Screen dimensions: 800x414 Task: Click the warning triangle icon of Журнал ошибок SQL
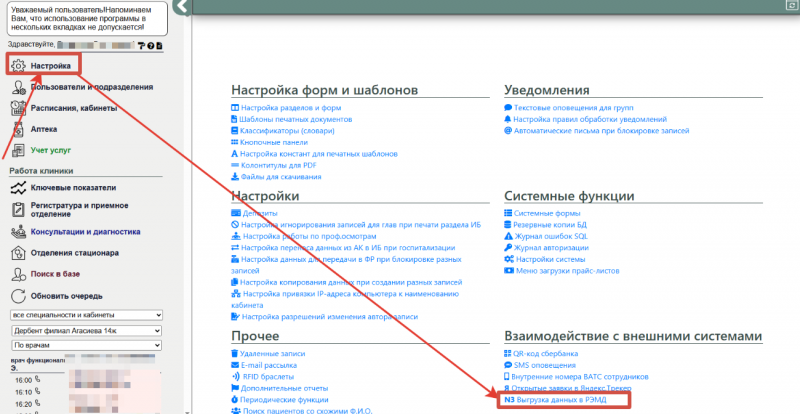point(508,236)
